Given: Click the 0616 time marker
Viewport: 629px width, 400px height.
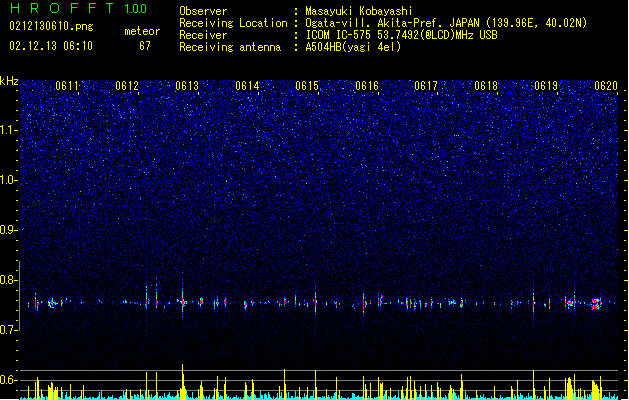Looking at the screenshot, I should pyautogui.click(x=367, y=86).
